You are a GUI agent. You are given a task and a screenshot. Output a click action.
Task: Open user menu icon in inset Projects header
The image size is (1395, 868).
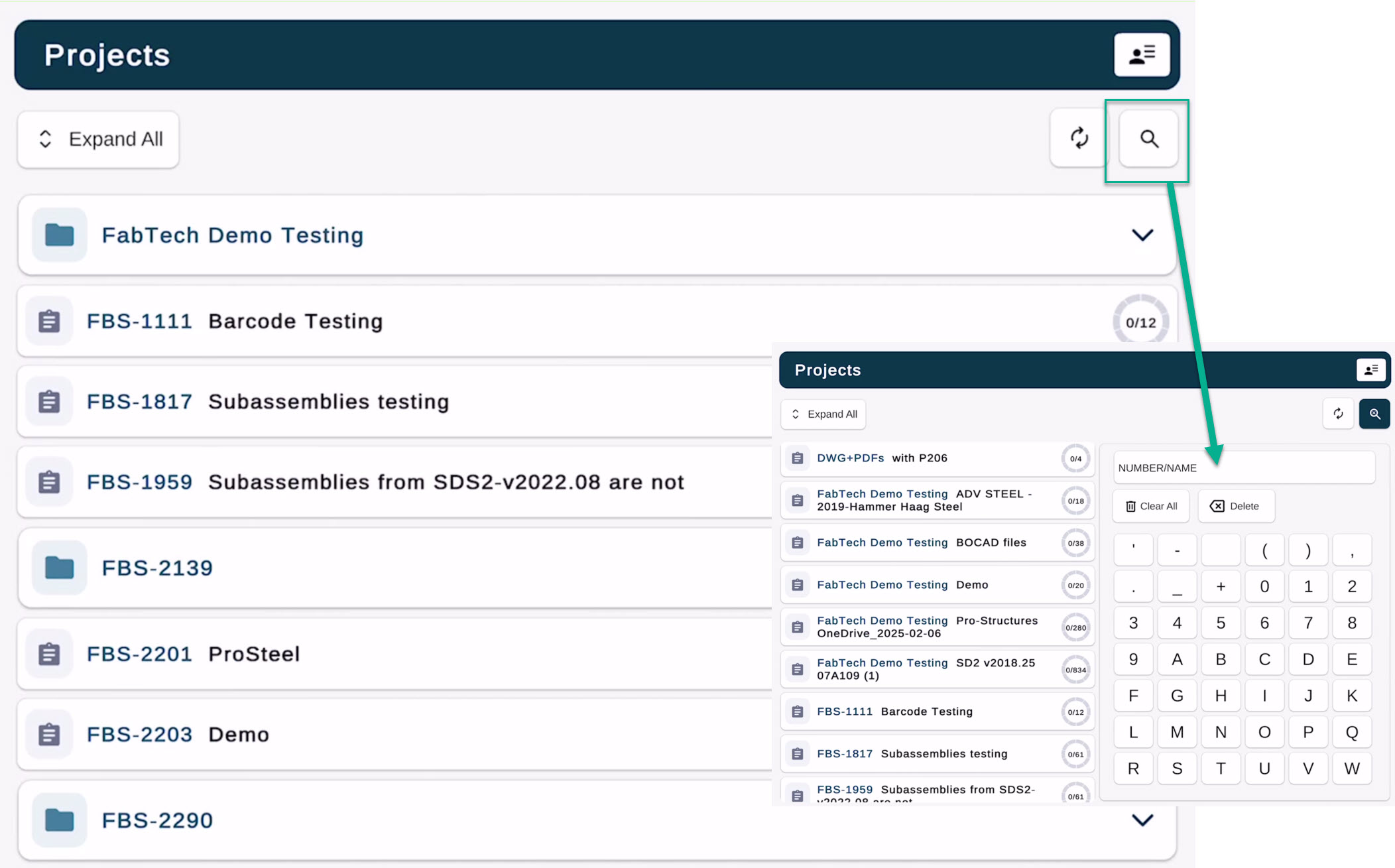coord(1370,370)
